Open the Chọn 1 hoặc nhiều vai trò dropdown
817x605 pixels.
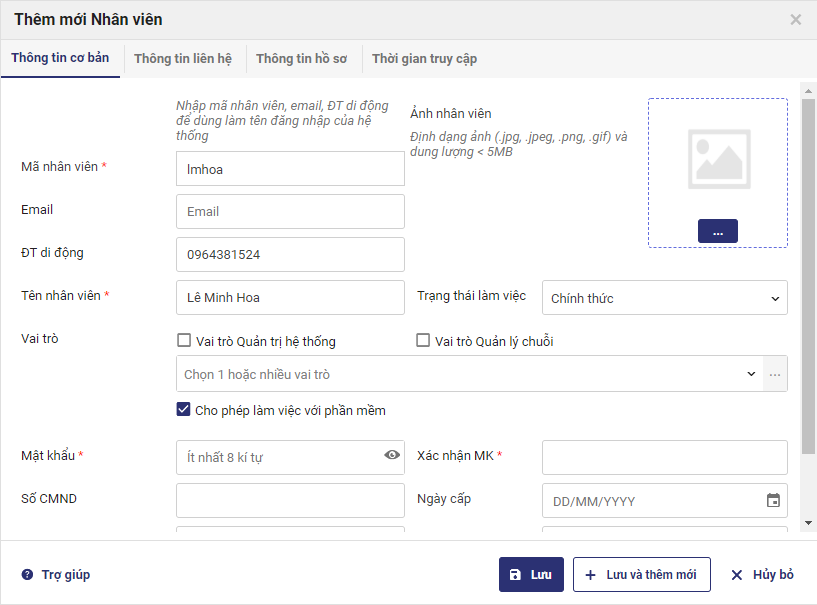click(x=470, y=374)
